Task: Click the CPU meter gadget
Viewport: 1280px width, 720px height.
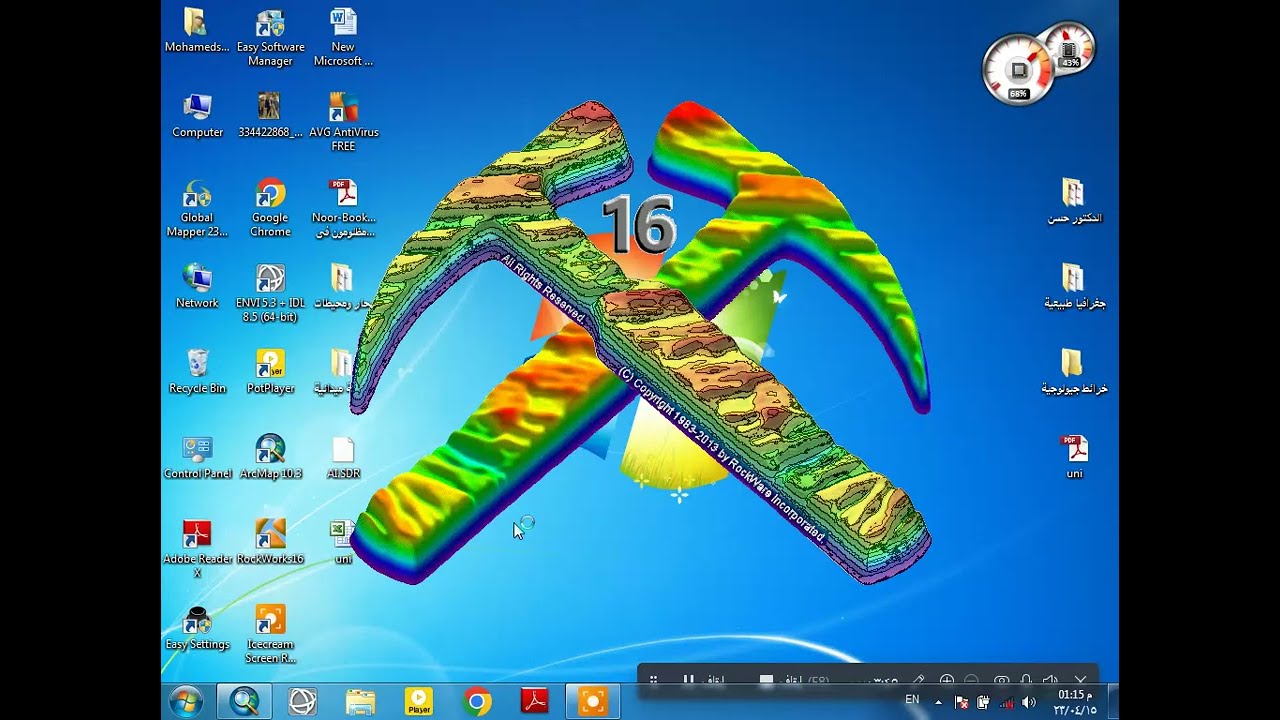Action: click(1018, 70)
